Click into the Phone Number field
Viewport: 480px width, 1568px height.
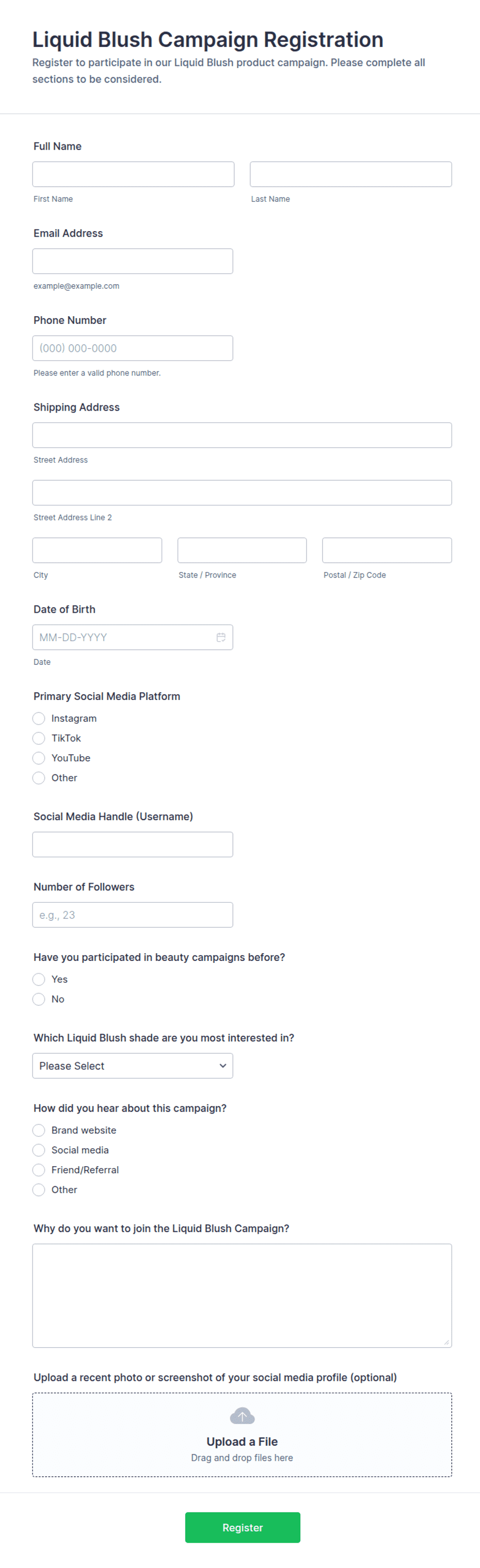click(133, 348)
